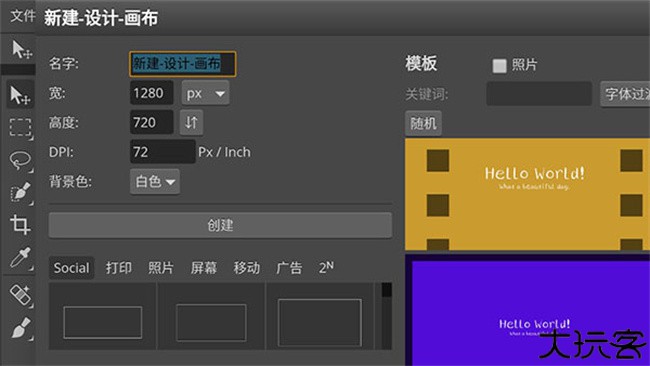Viewport: 650px width, 366px height.
Task: Choose the Lasso Select tool
Action: [20, 161]
